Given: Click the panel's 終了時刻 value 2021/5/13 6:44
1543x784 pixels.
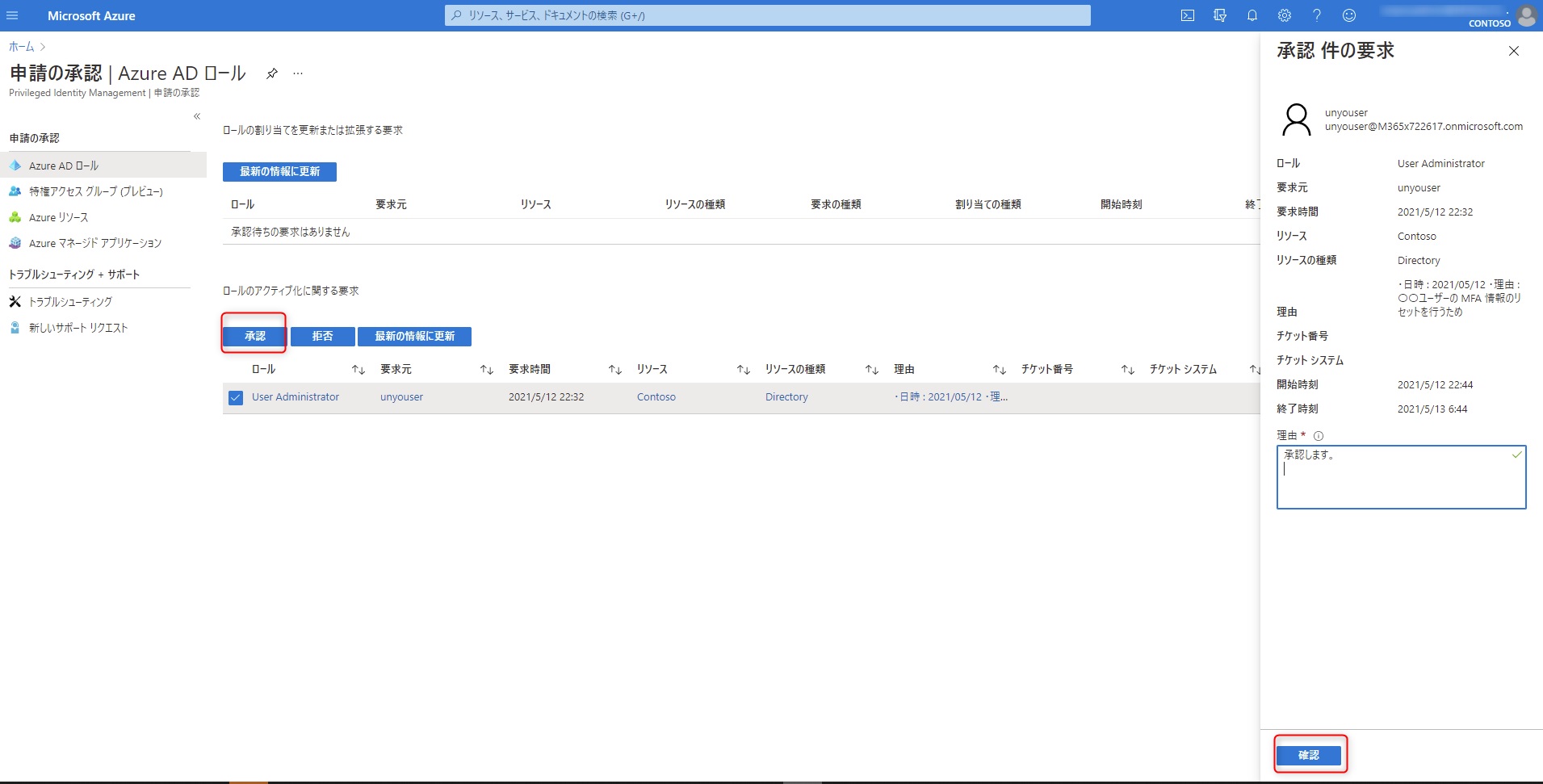Looking at the screenshot, I should point(1432,409).
